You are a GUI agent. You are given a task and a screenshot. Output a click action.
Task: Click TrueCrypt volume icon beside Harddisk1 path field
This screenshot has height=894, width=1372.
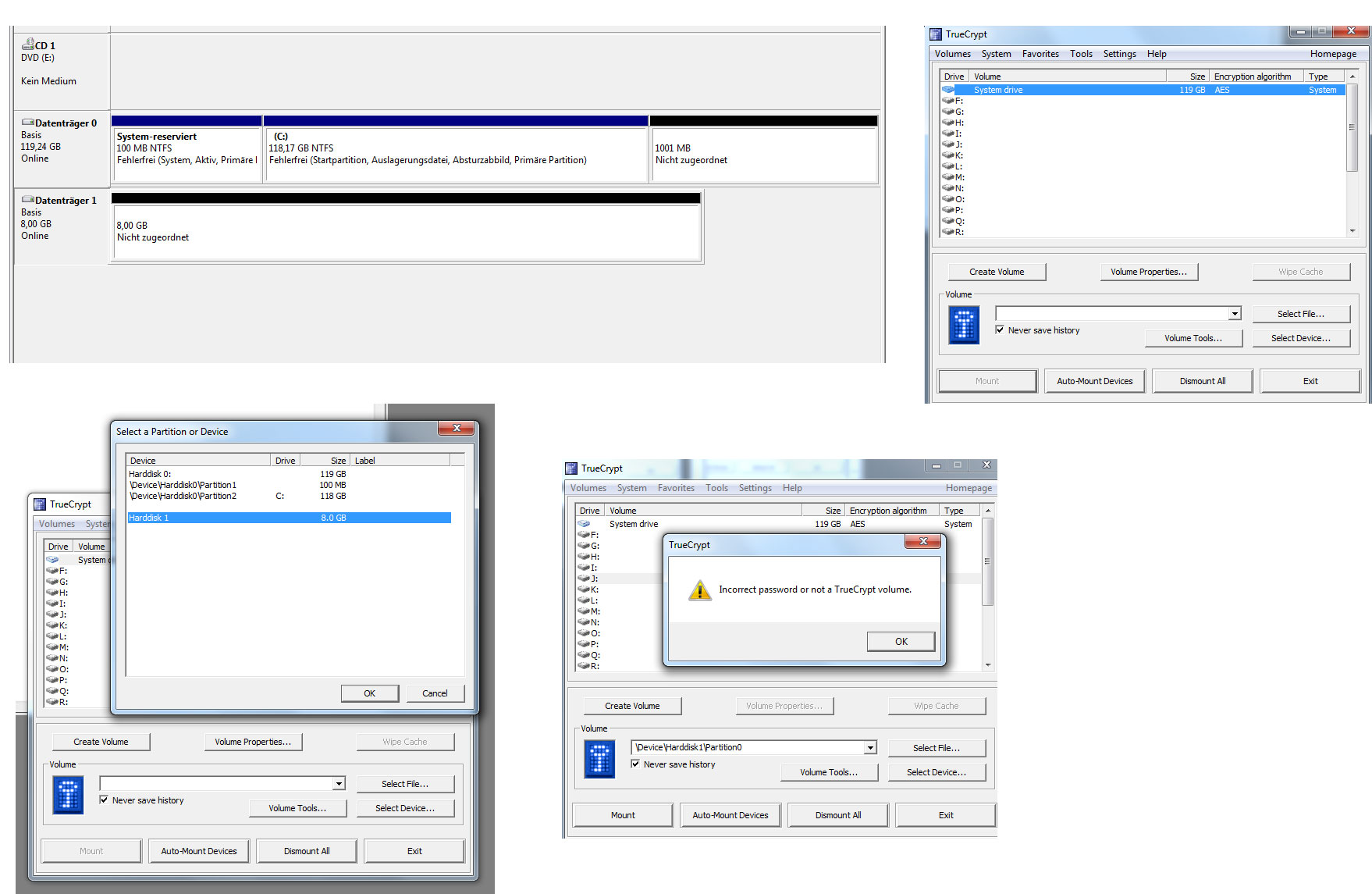[x=599, y=759]
